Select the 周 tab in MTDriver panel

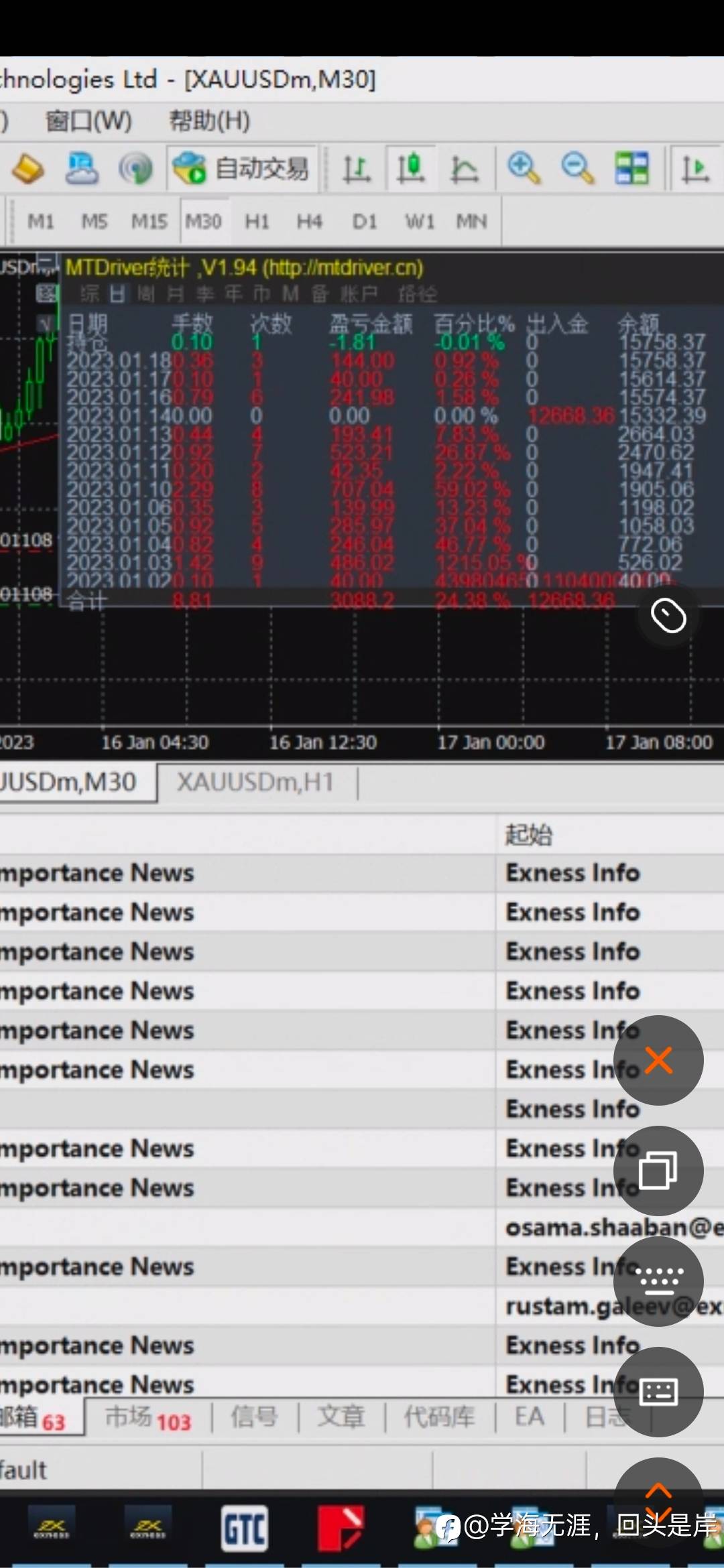[146, 294]
